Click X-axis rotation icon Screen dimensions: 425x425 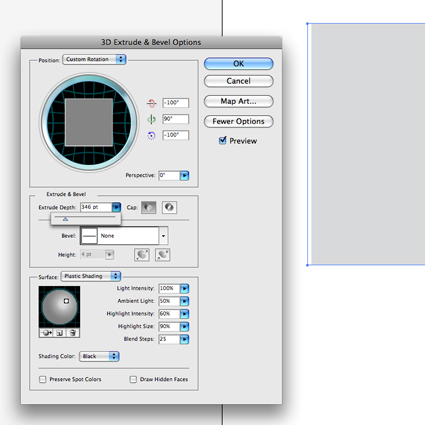click(152, 103)
